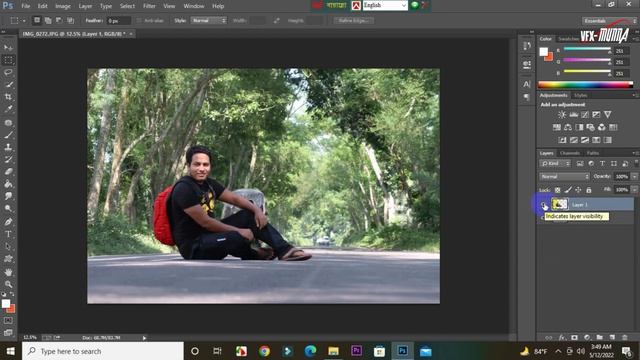Toggle lock all for layer
This screenshot has width=640, height=360.
coord(589,190)
